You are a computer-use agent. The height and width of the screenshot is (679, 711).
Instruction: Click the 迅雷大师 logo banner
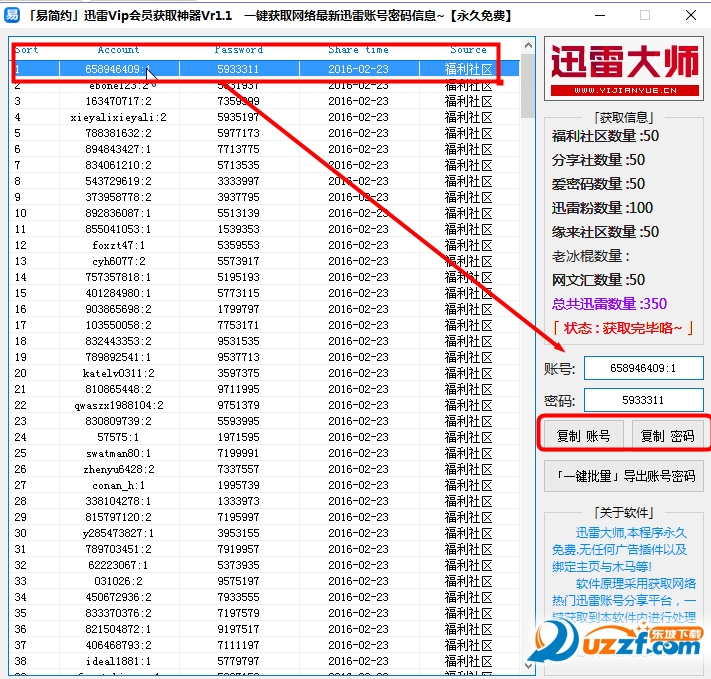tap(624, 69)
